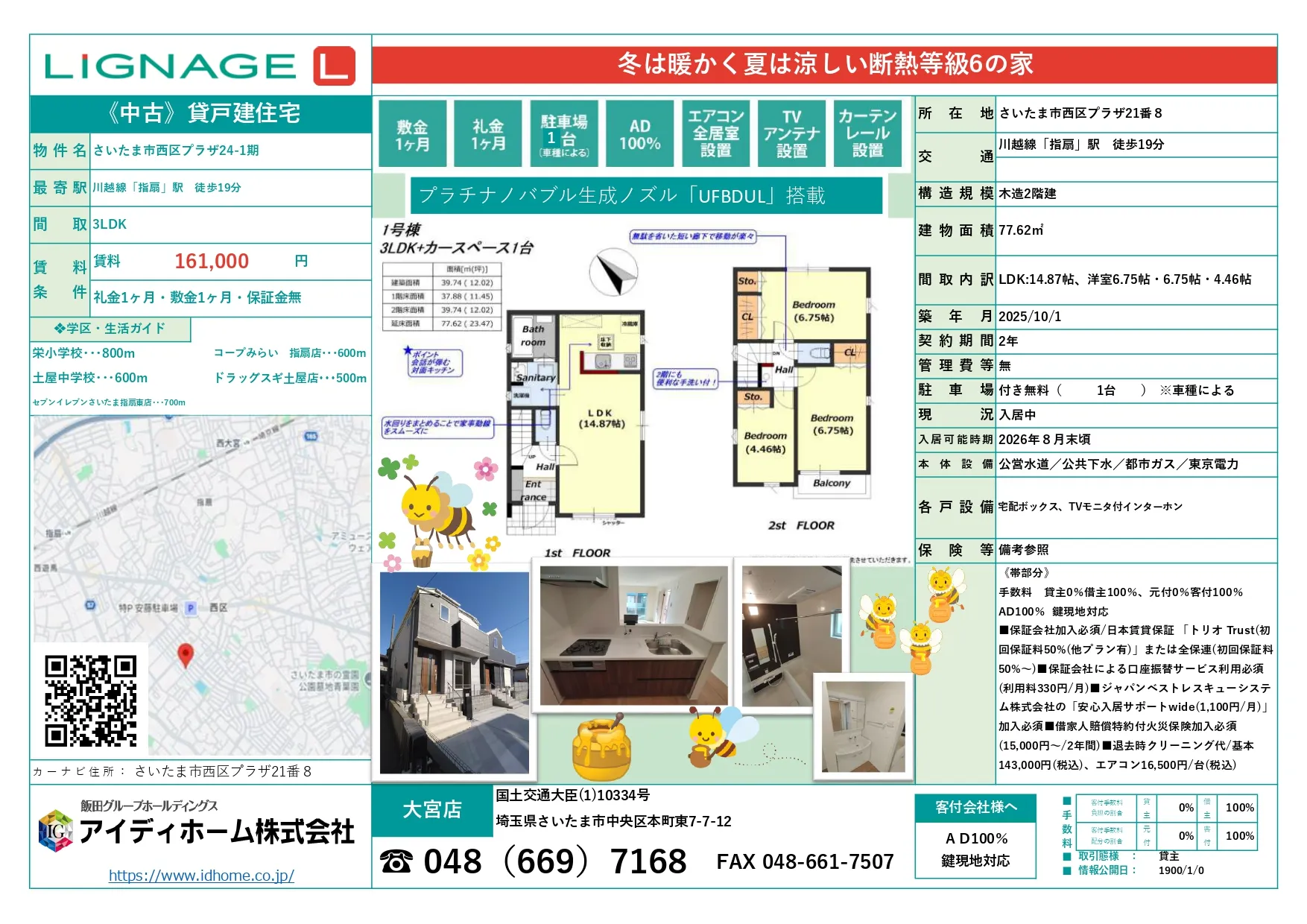1307x924 pixels.
Task: Click the 飯田グループホールディングス text
Action: point(149,806)
